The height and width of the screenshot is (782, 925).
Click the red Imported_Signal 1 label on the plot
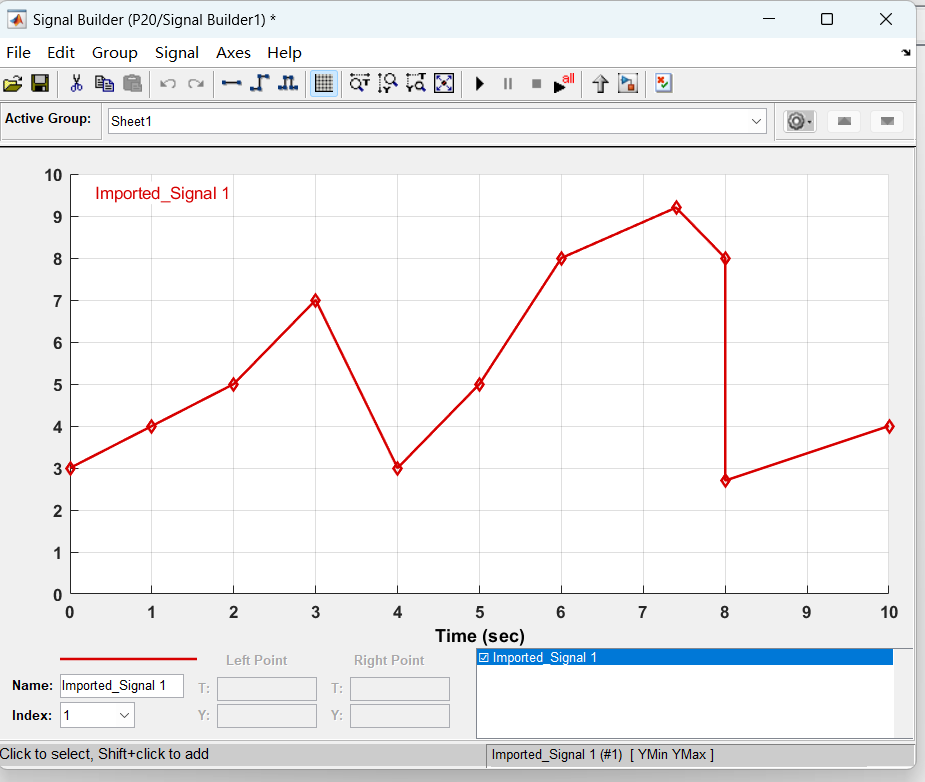162,193
